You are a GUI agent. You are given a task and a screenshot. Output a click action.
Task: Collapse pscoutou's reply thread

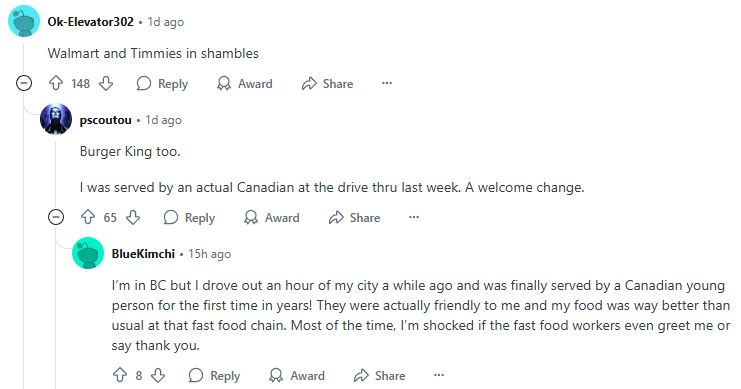(56, 217)
